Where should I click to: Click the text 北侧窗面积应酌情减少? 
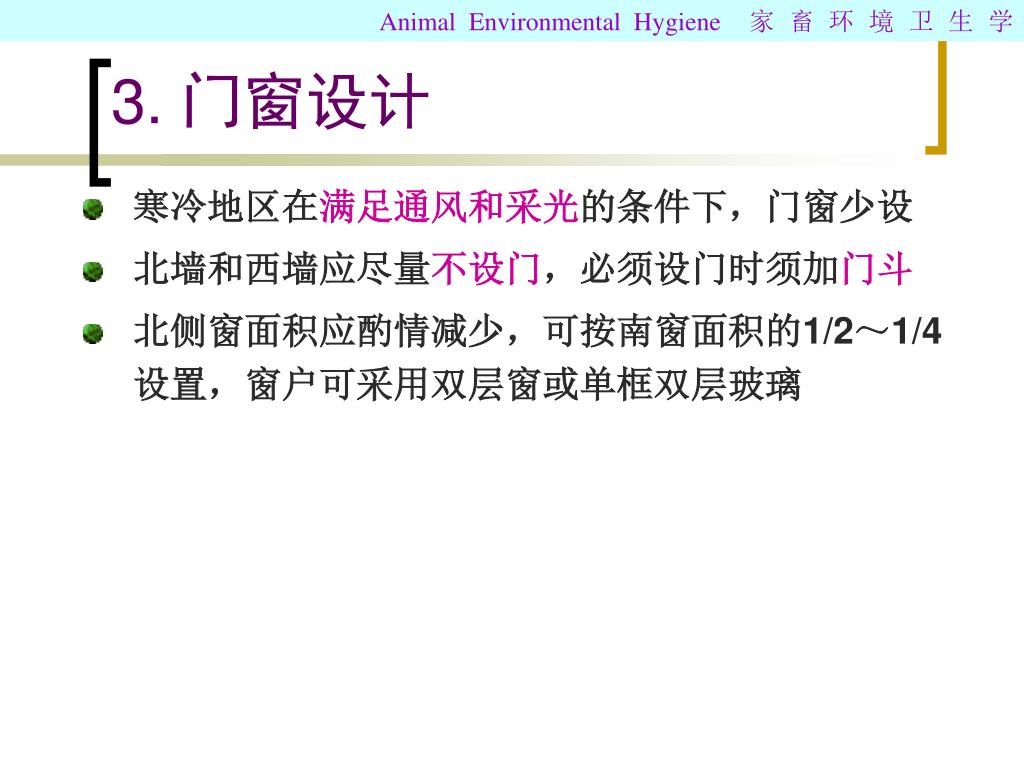point(319,330)
